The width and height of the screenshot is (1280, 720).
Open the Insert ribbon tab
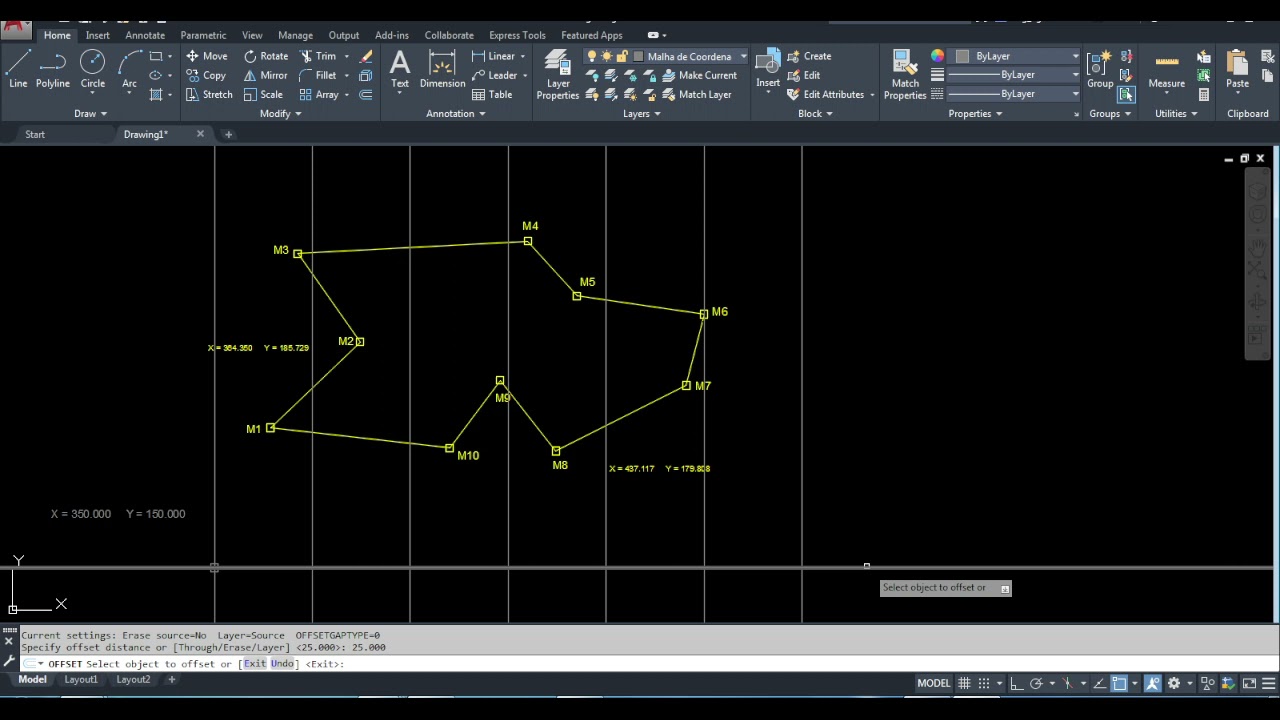(x=97, y=35)
